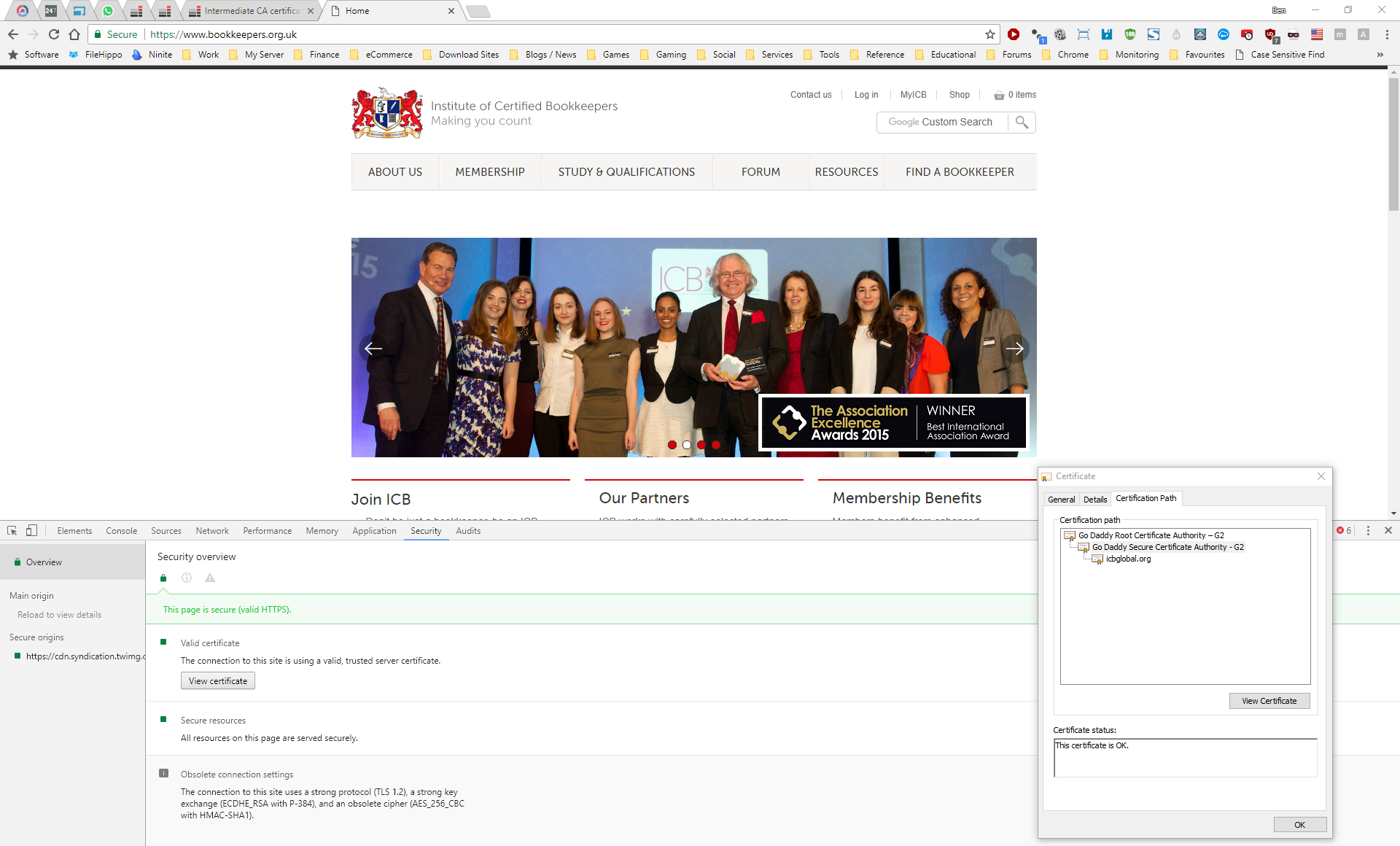Click the Log in link
This screenshot has height=846, width=1400.
pyautogui.click(x=866, y=95)
